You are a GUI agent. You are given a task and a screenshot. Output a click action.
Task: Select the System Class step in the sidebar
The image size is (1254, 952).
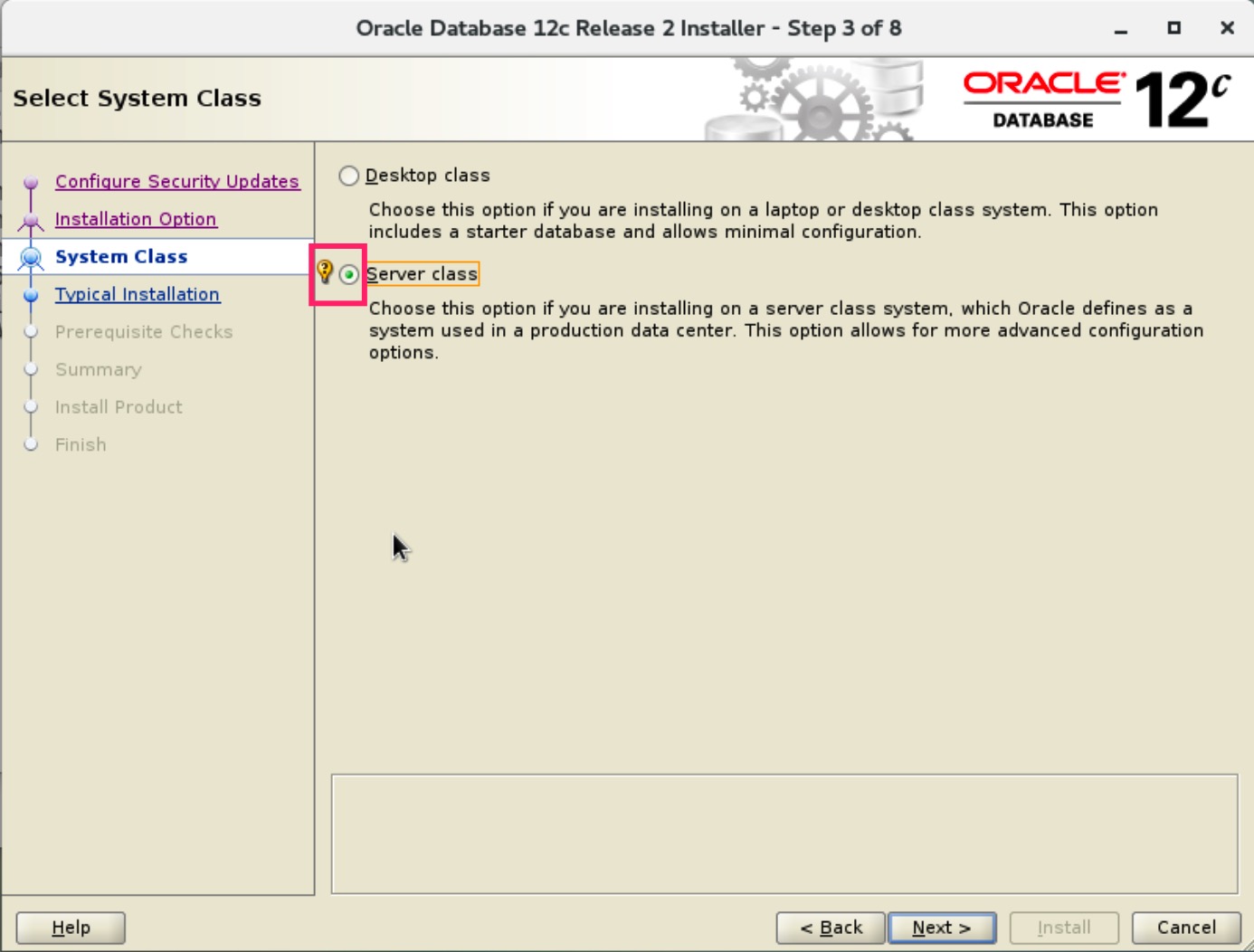click(121, 257)
